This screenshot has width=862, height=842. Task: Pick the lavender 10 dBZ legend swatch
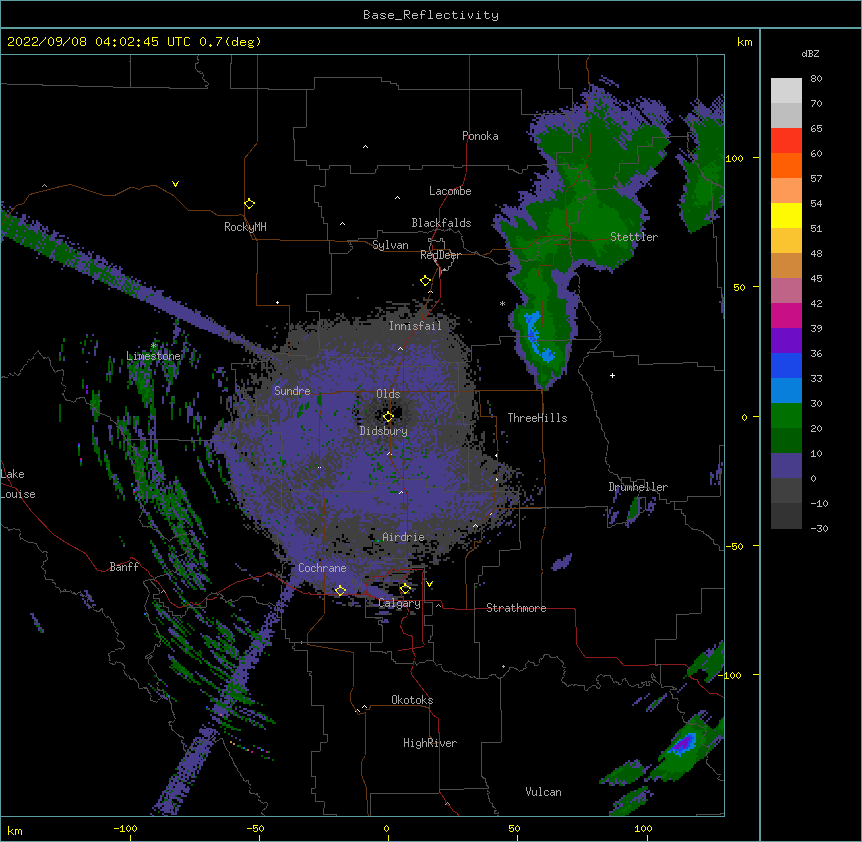[786, 466]
